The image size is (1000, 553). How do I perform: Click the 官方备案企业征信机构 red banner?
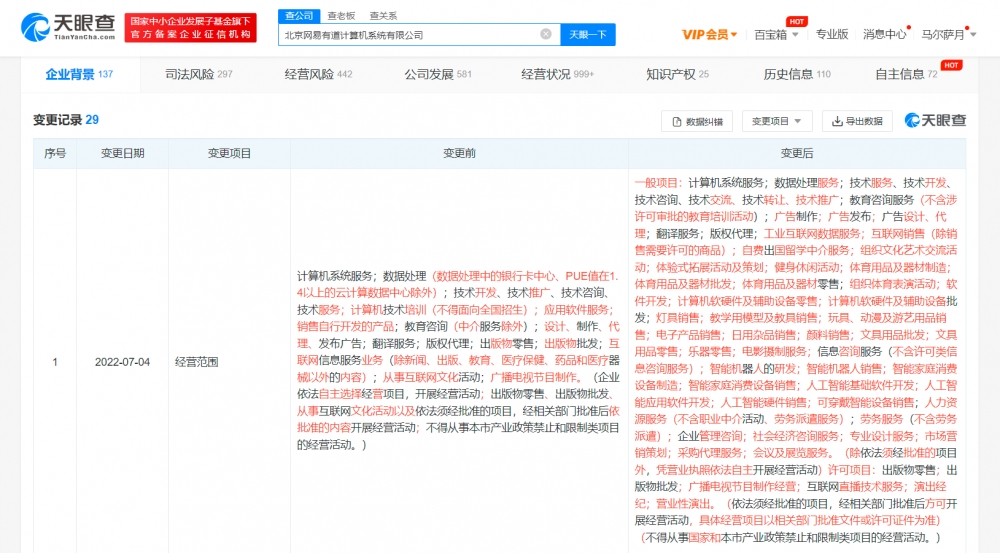tap(190, 27)
